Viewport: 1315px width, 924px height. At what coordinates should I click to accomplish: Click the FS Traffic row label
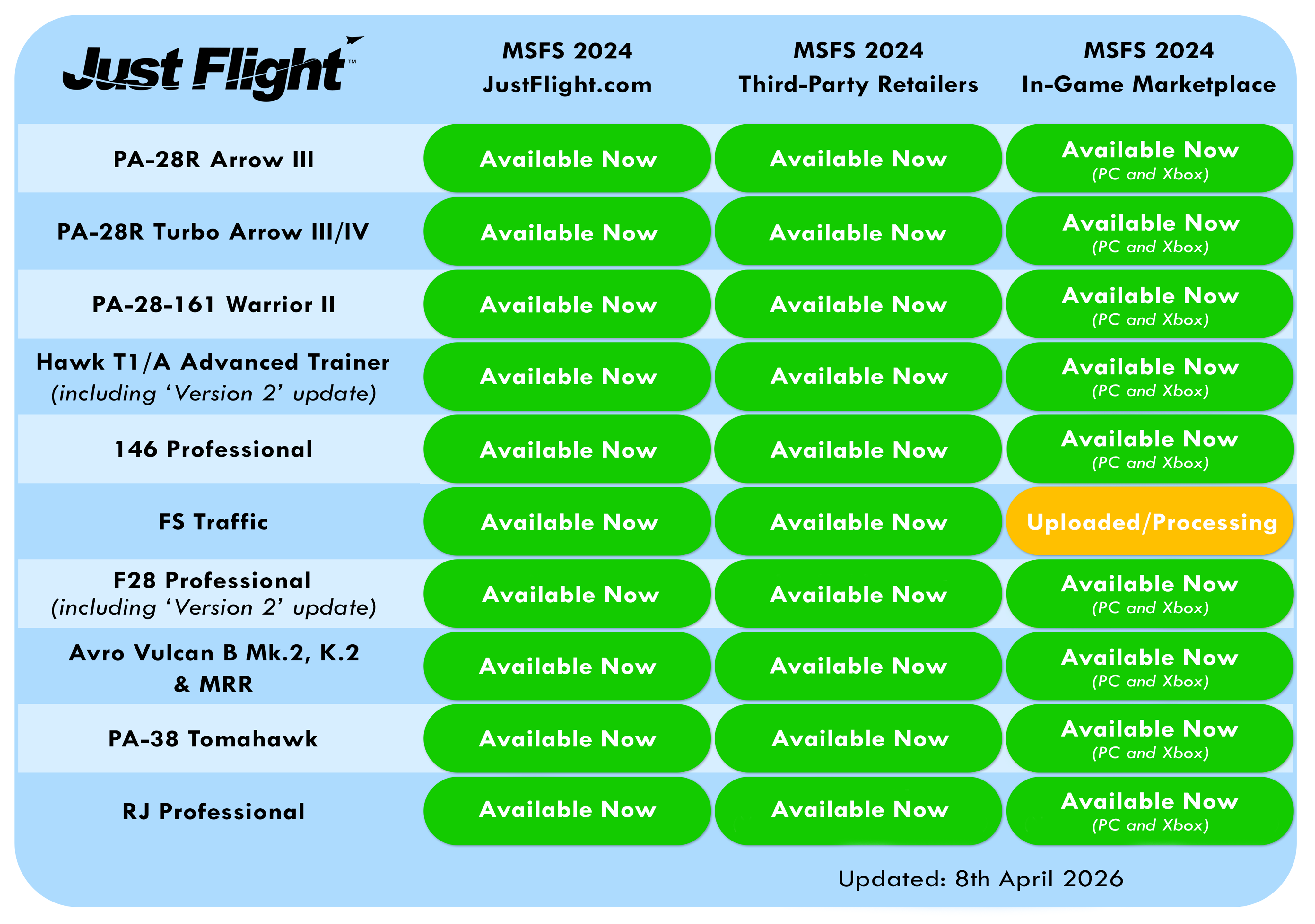(x=213, y=522)
